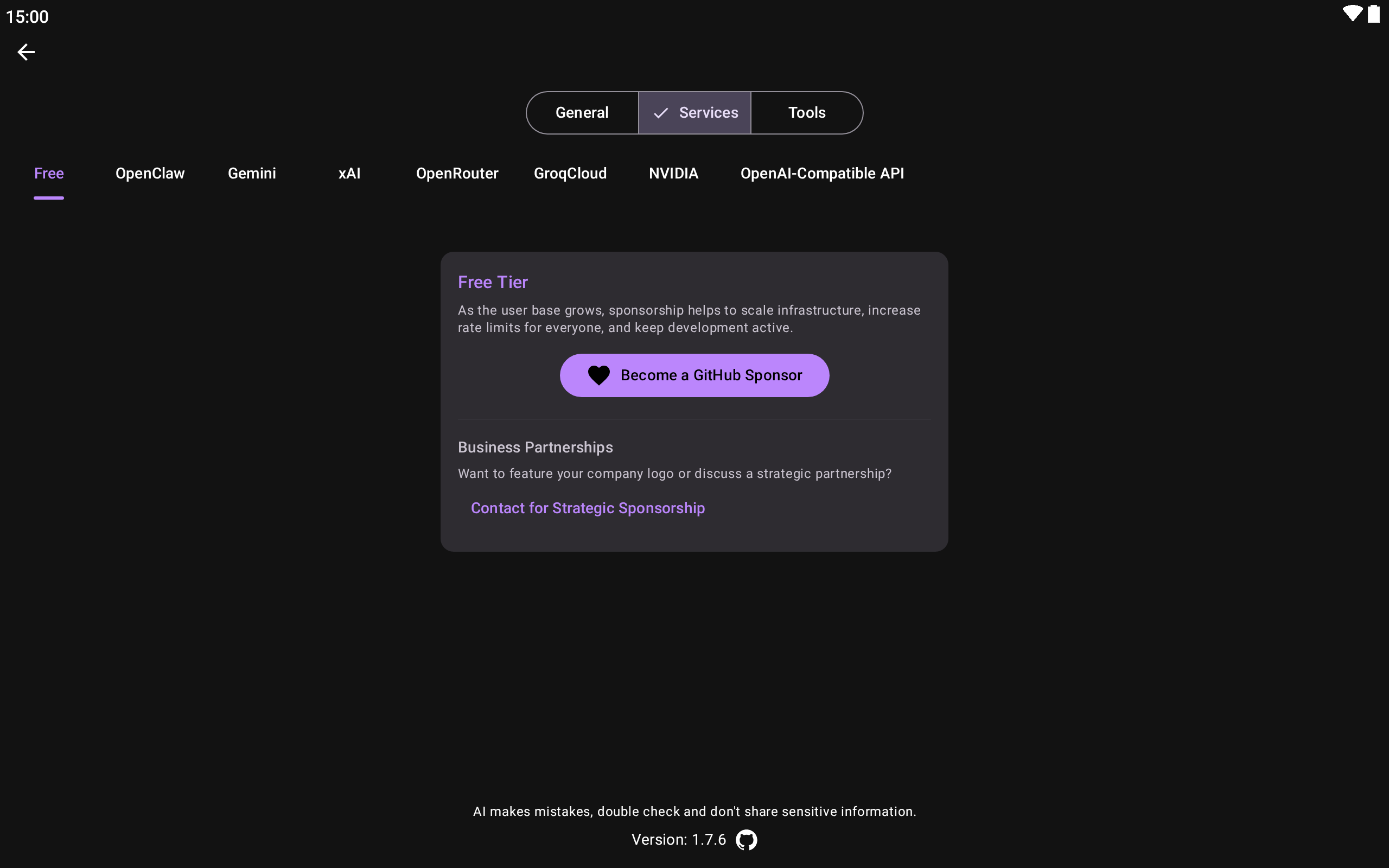1389x868 pixels.
Task: Show the NVIDIA service tab
Action: [x=673, y=174]
